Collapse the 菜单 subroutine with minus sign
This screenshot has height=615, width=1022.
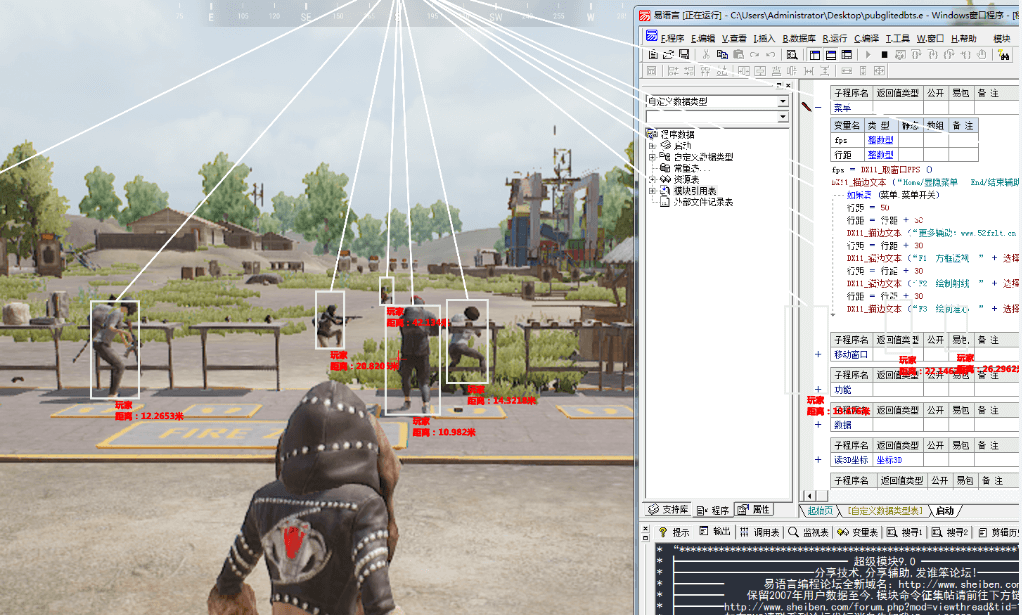click(818, 107)
